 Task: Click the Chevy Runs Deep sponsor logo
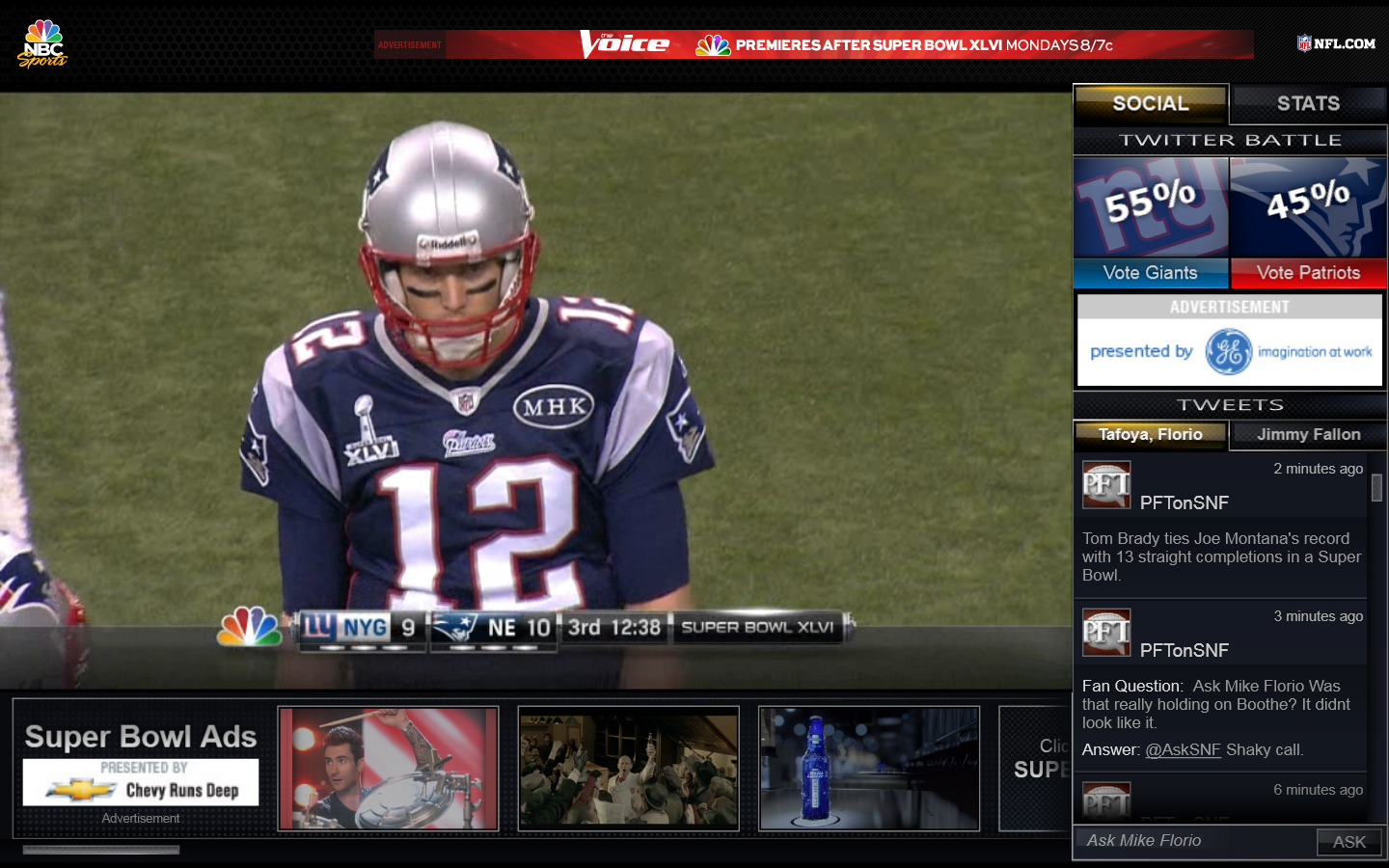coord(141,782)
